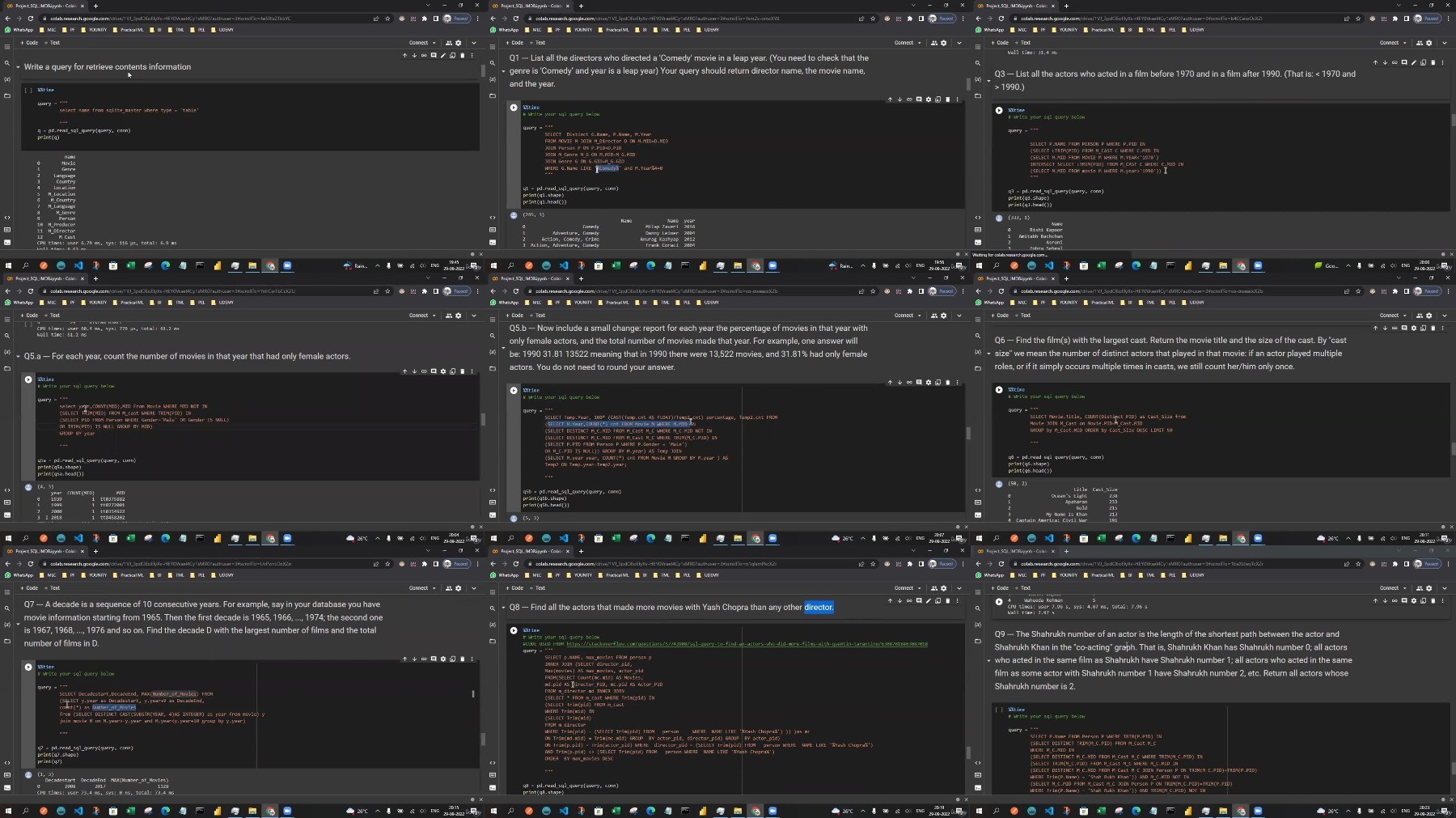Copy link to the Q7 code cell
The height and width of the screenshot is (818, 1456).
pos(424,659)
